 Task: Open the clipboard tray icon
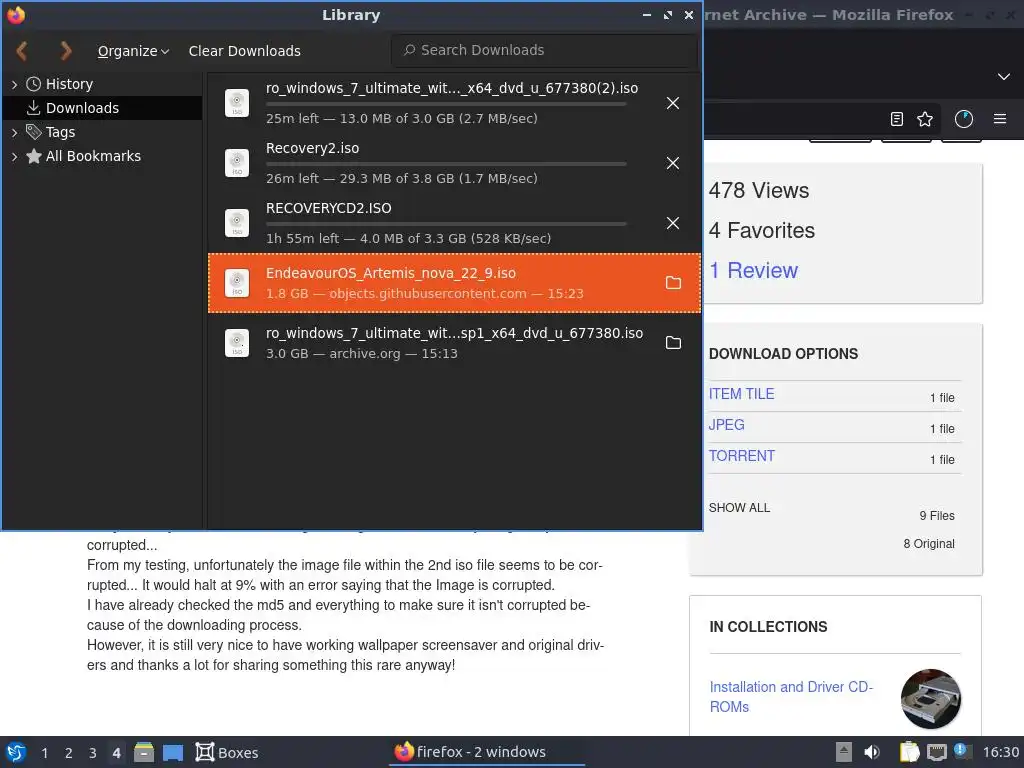pyautogui.click(x=909, y=752)
